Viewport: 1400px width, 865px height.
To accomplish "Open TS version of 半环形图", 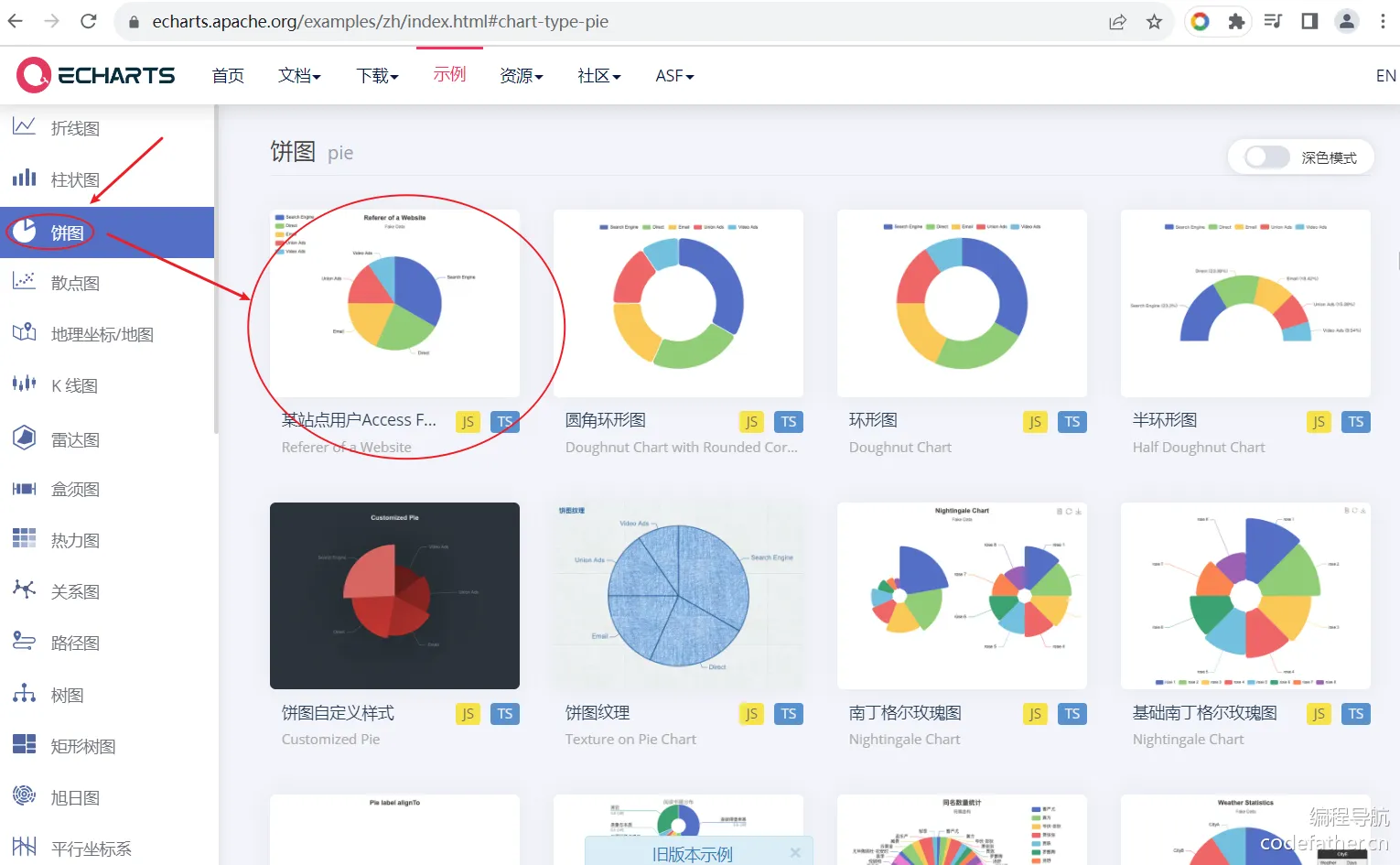I will [x=1356, y=421].
